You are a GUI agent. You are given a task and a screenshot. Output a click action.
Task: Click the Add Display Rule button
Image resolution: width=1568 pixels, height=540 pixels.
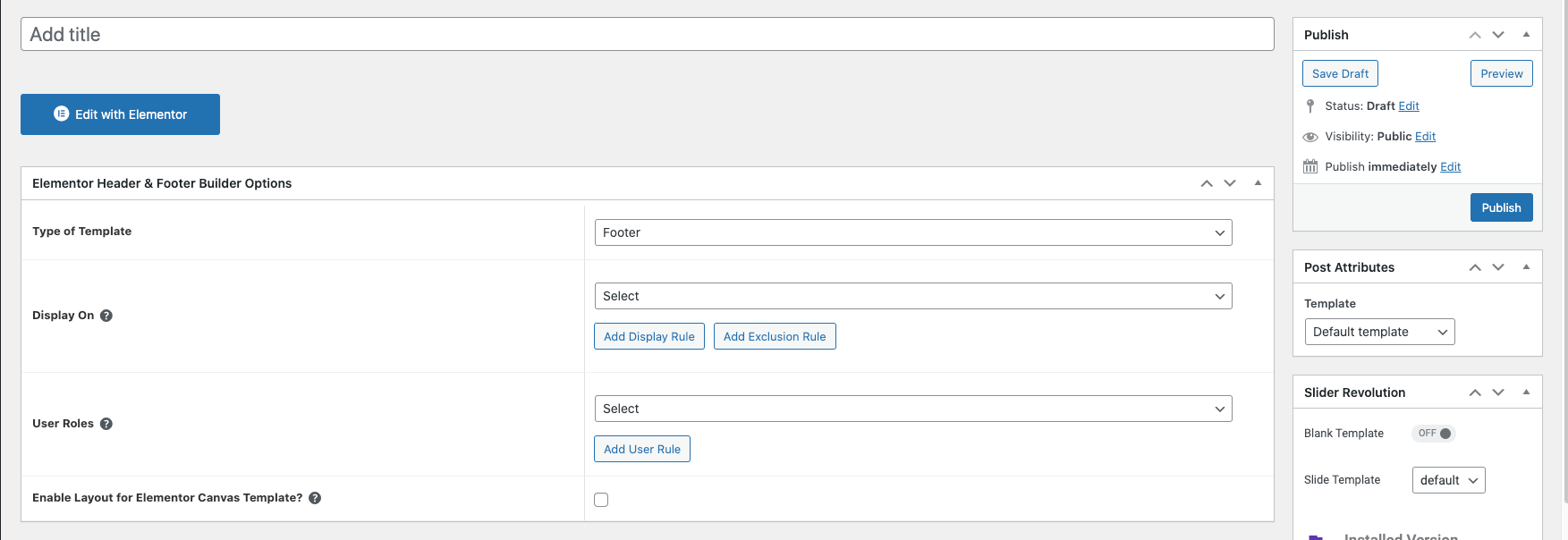649,336
